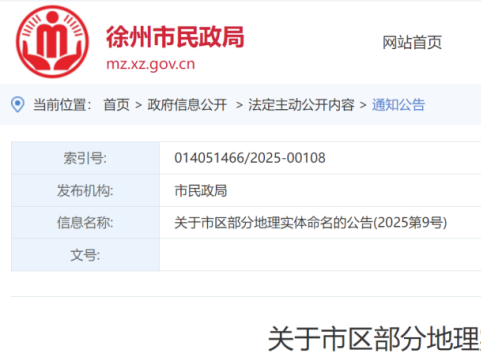Click the 信息名称 label cell
481x361 pixels.
tap(86, 222)
